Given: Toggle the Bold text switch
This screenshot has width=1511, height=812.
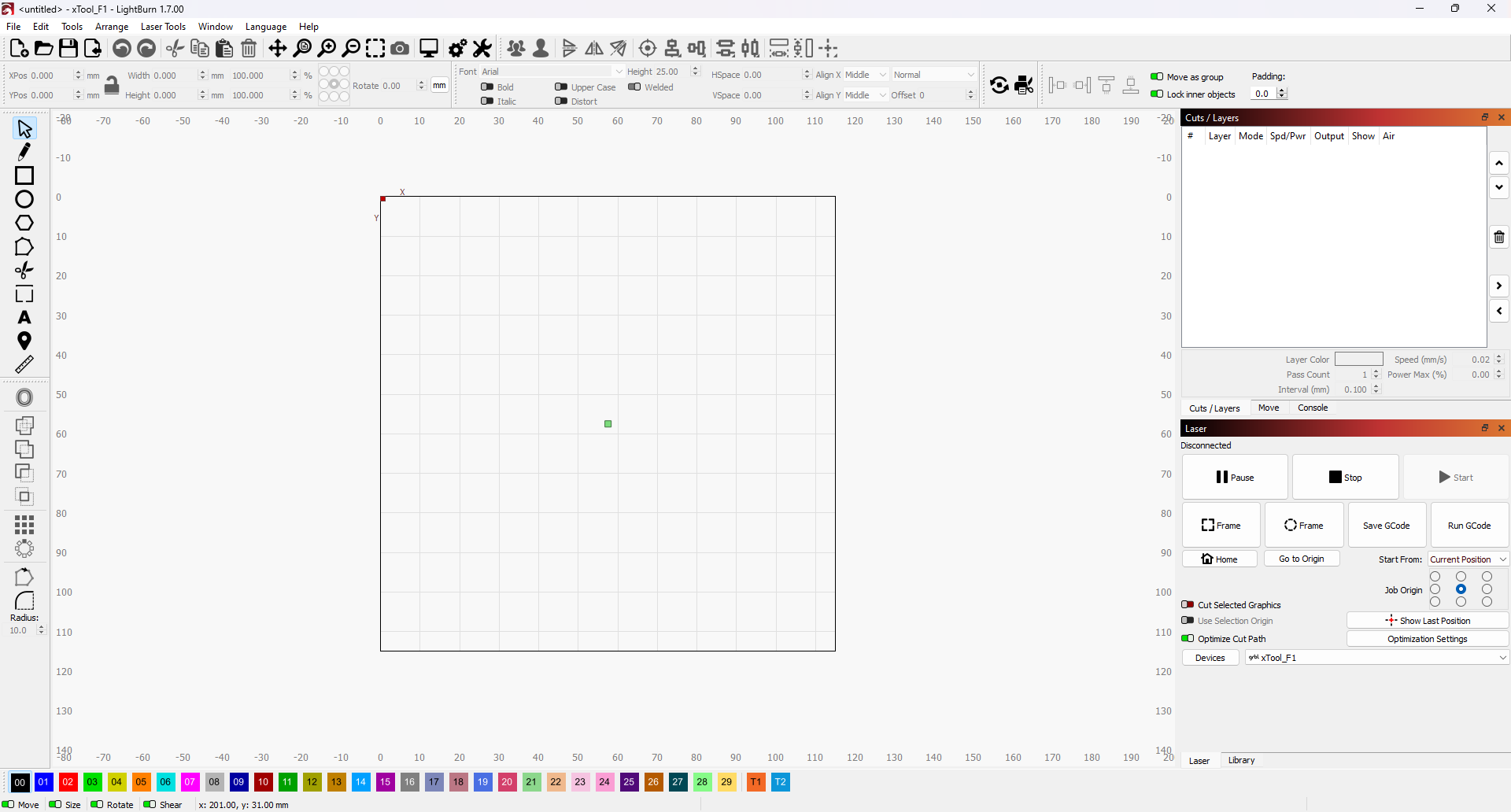Looking at the screenshot, I should 487,87.
